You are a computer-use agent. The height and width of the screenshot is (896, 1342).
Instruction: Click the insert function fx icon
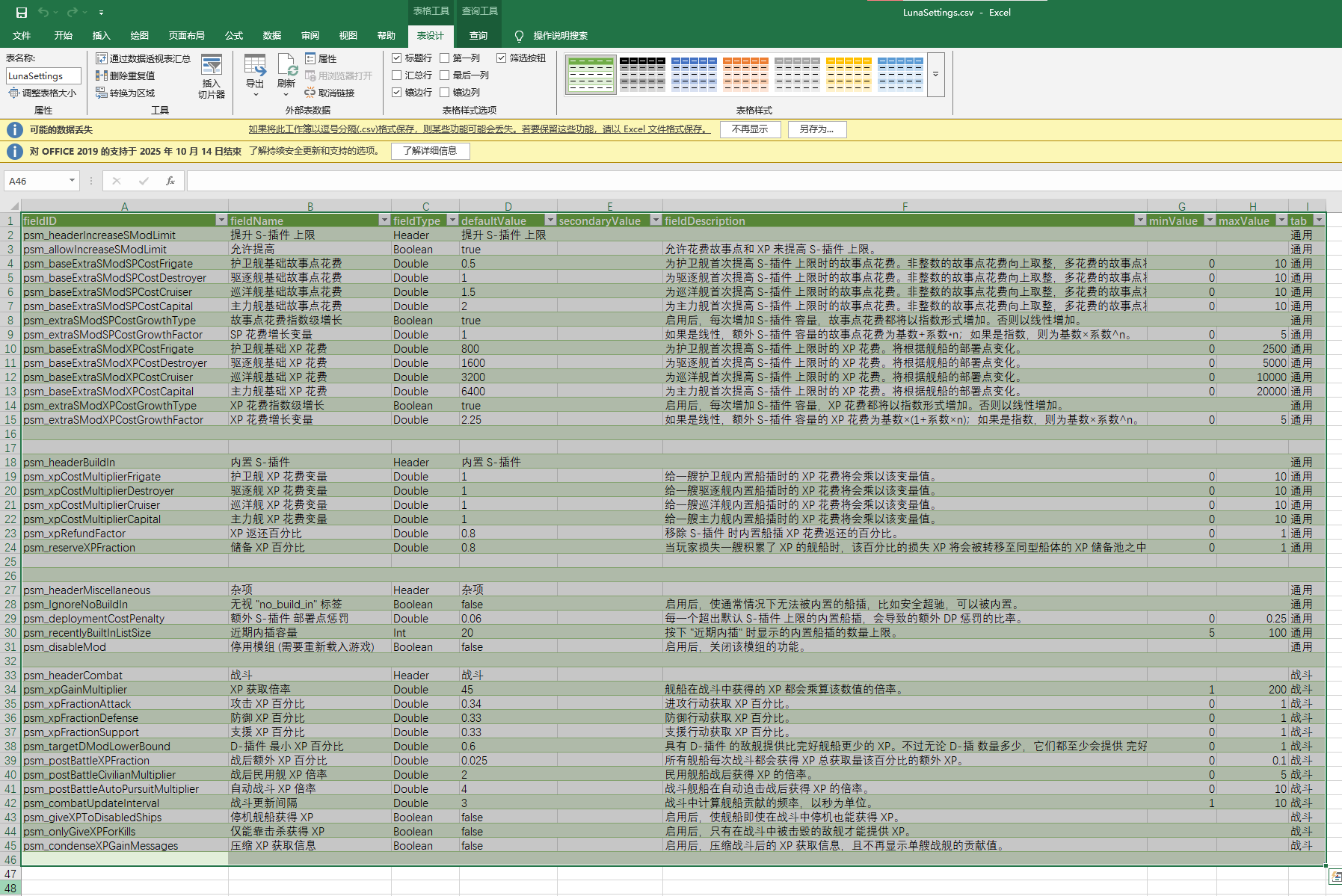click(x=170, y=181)
